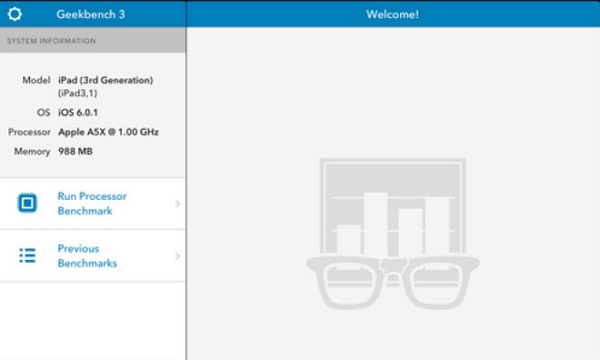Click model value iPad (3rd Generation)
Image resolution: width=600 pixels, height=360 pixels.
click(106, 80)
